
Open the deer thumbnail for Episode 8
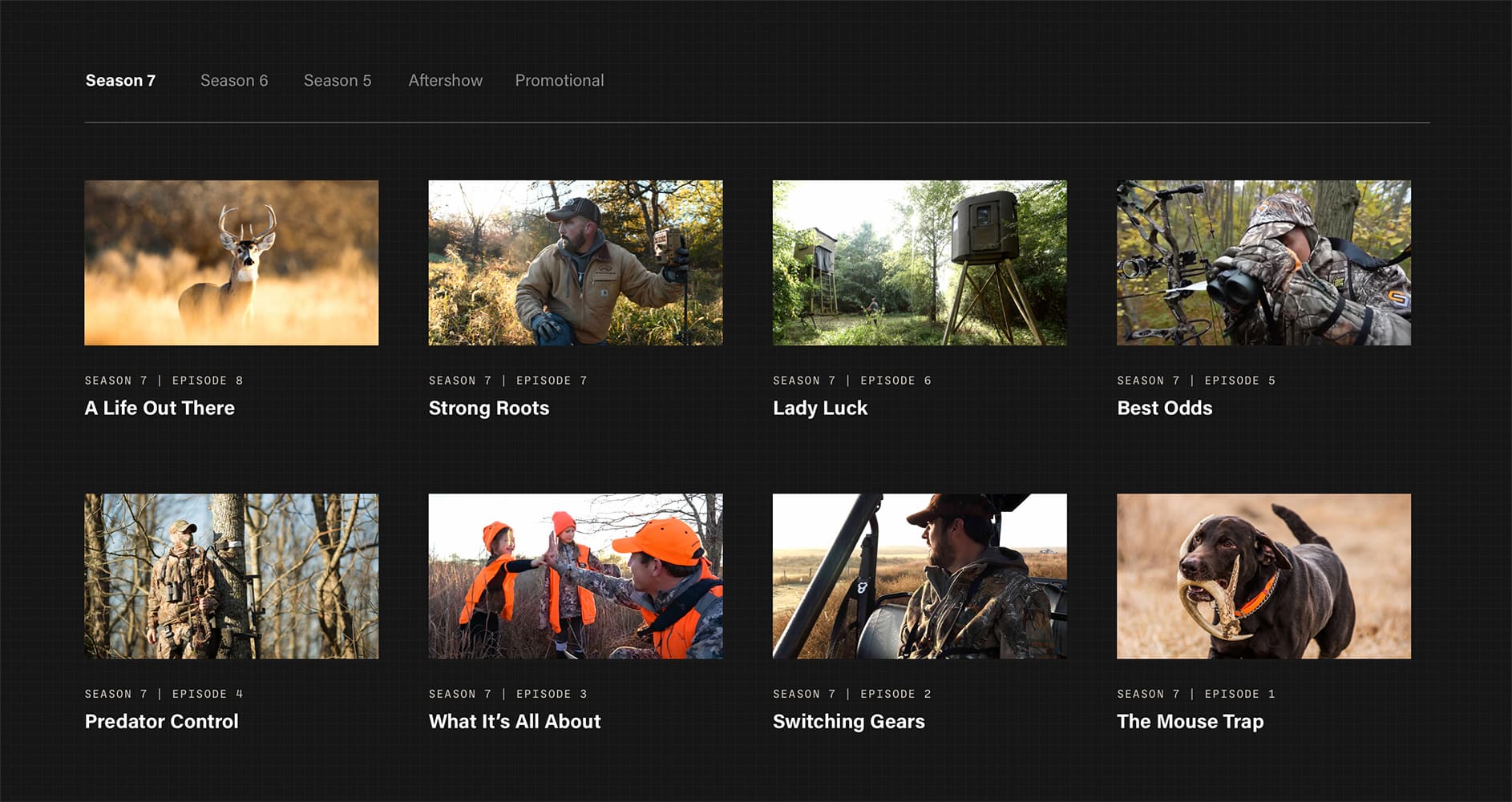pyautogui.click(x=232, y=263)
